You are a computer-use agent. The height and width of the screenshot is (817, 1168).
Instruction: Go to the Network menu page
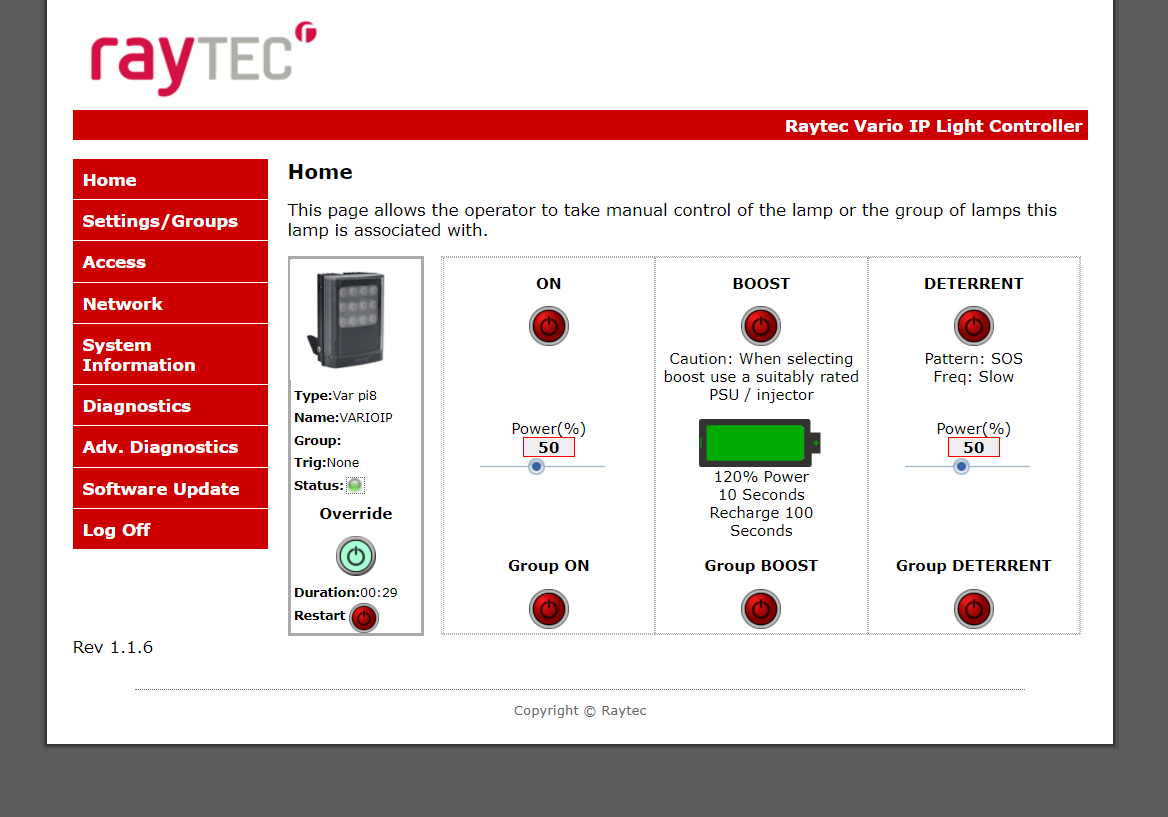click(x=170, y=304)
